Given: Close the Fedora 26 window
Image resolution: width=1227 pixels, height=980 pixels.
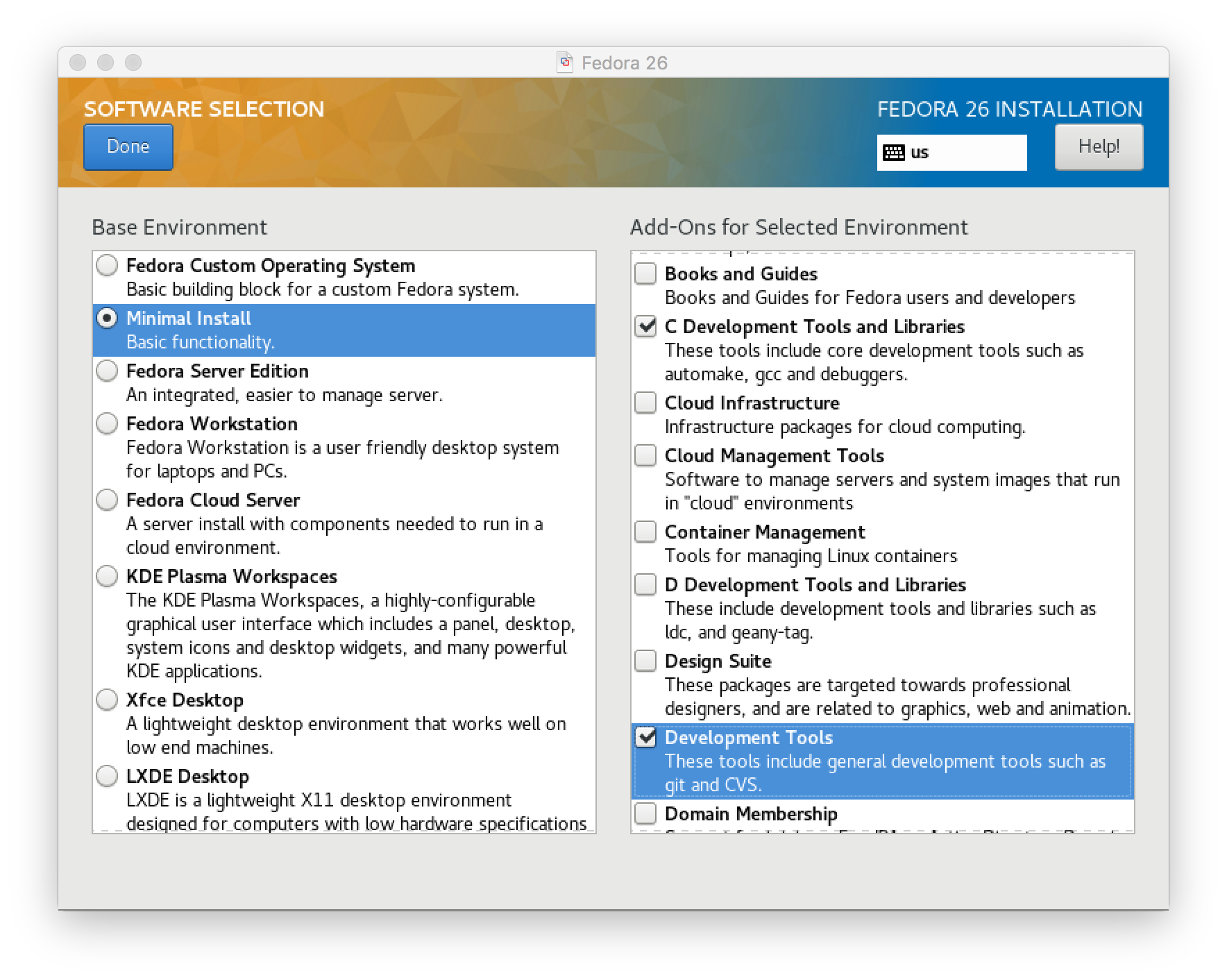Looking at the screenshot, I should 78,62.
